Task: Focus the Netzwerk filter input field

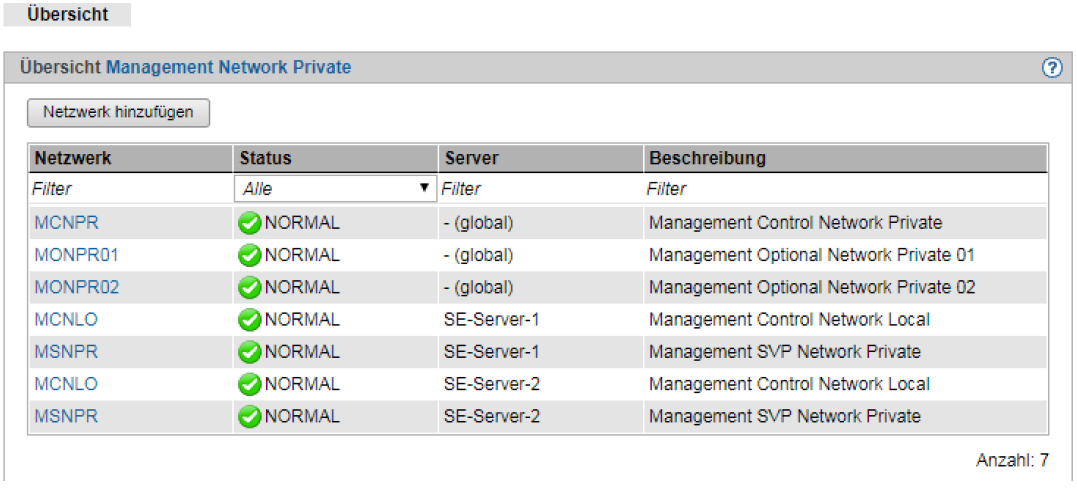Action: 131,188
